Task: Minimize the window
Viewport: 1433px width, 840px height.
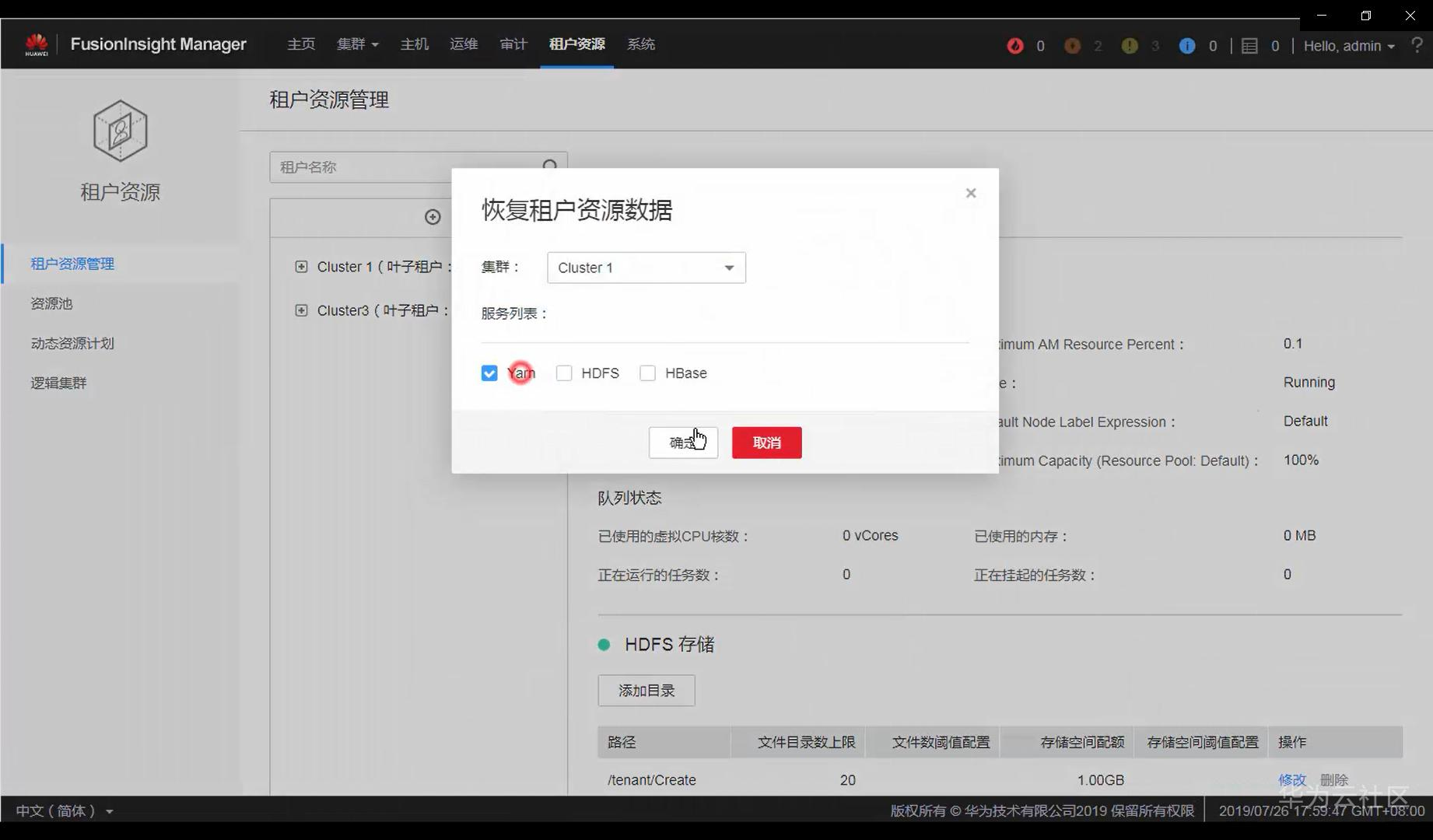Action: (1322, 16)
